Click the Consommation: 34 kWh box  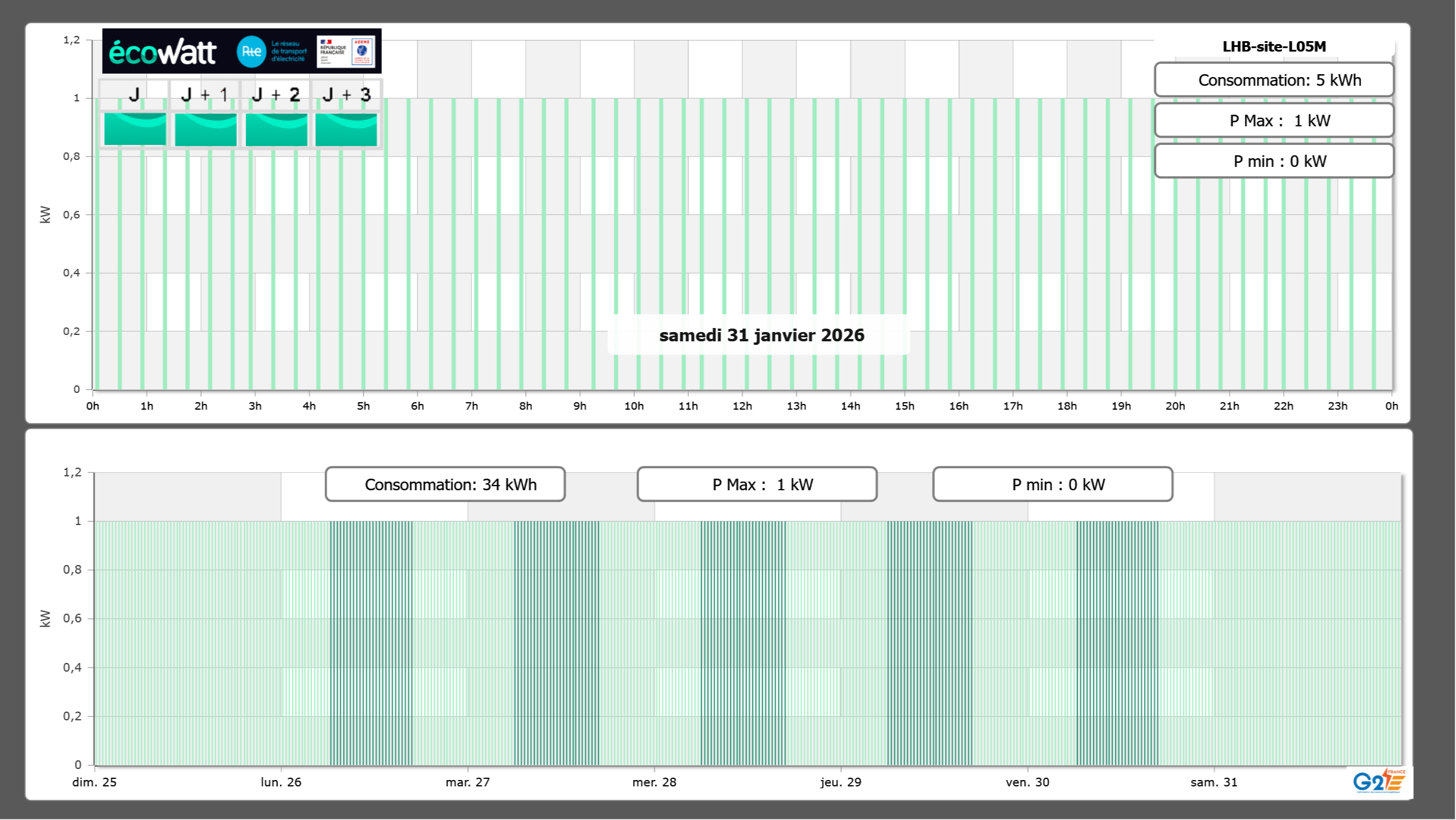[x=445, y=484]
